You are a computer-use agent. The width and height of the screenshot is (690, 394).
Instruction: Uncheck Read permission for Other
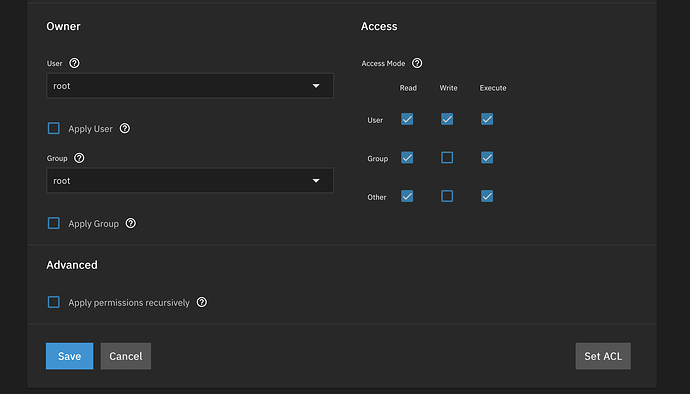point(407,196)
